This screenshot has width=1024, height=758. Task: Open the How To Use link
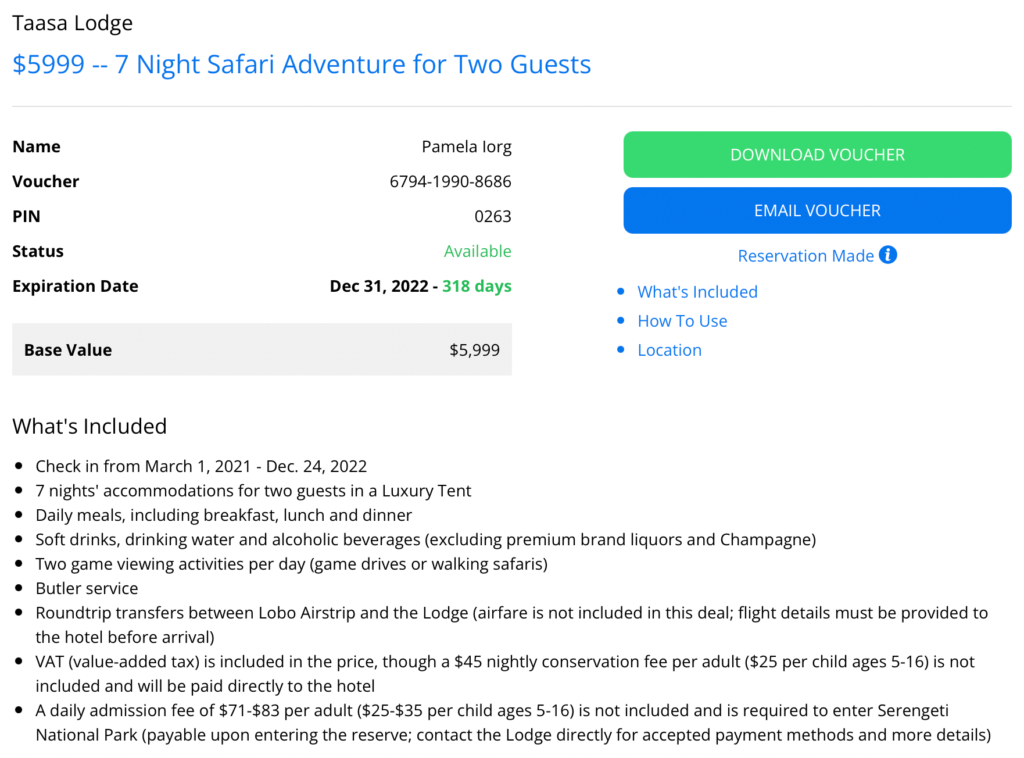(x=682, y=321)
